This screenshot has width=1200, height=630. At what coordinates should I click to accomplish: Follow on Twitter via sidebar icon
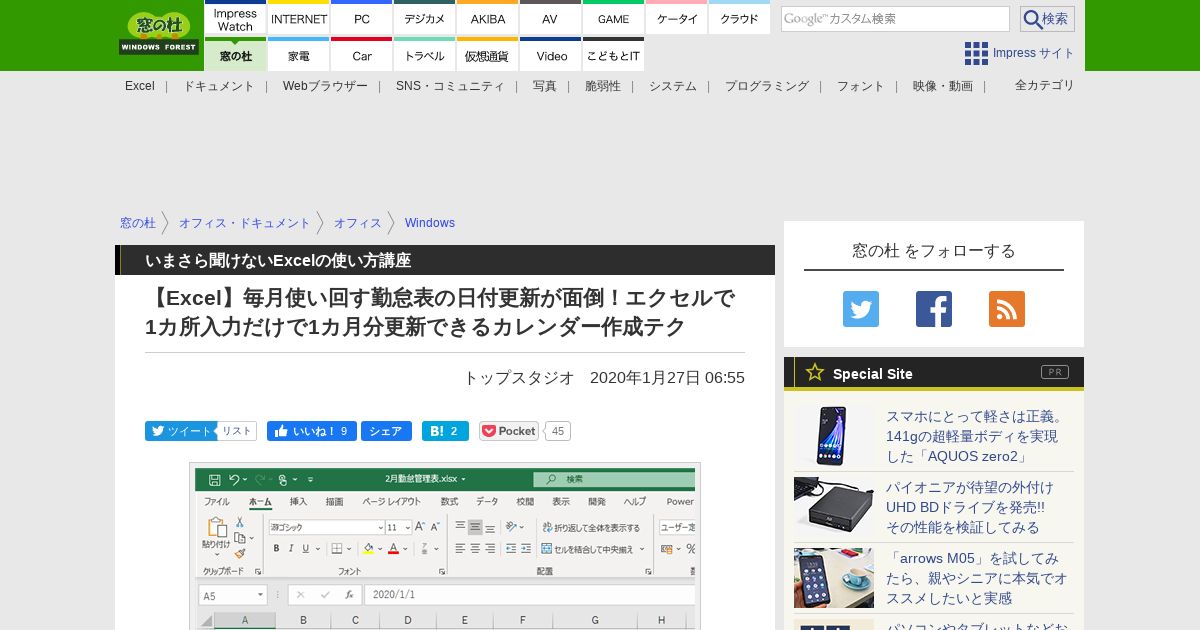860,309
